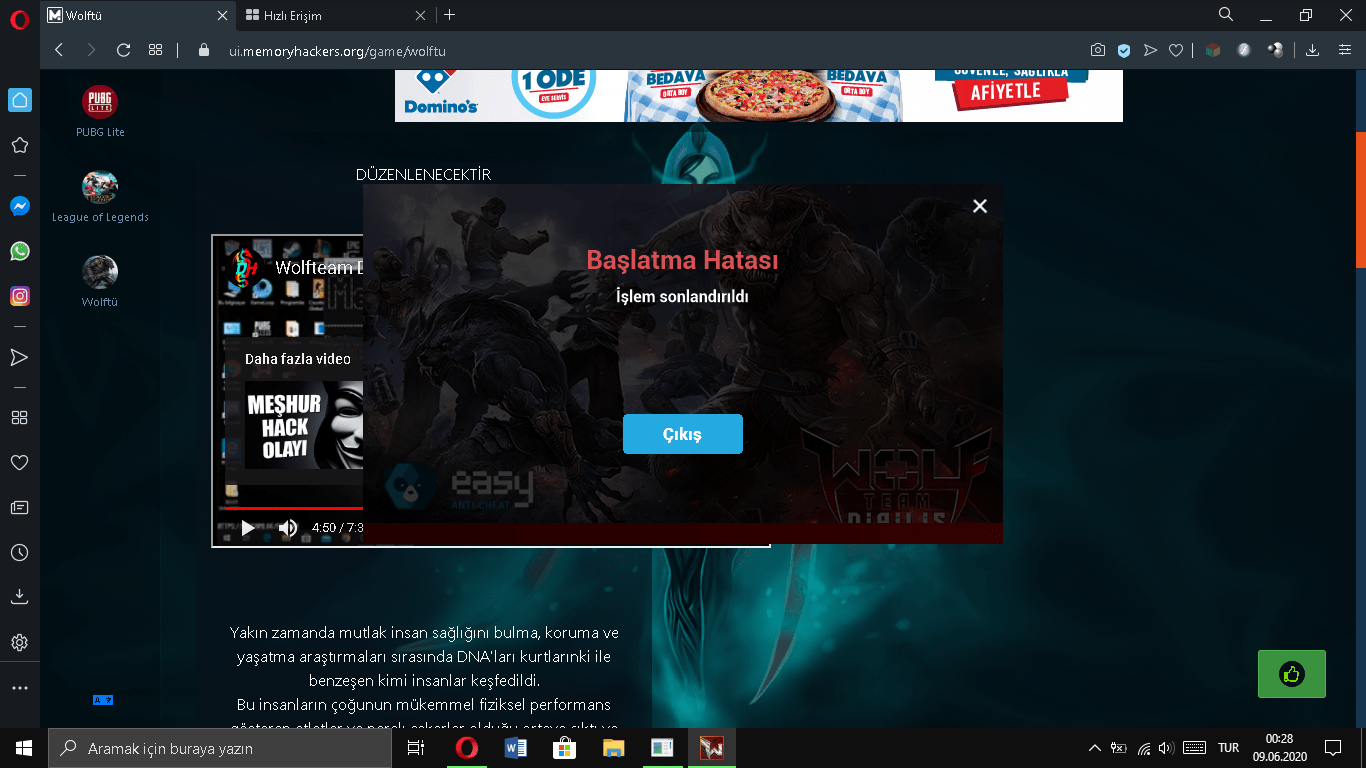Select PUBG Lite game in the list

tap(100, 111)
